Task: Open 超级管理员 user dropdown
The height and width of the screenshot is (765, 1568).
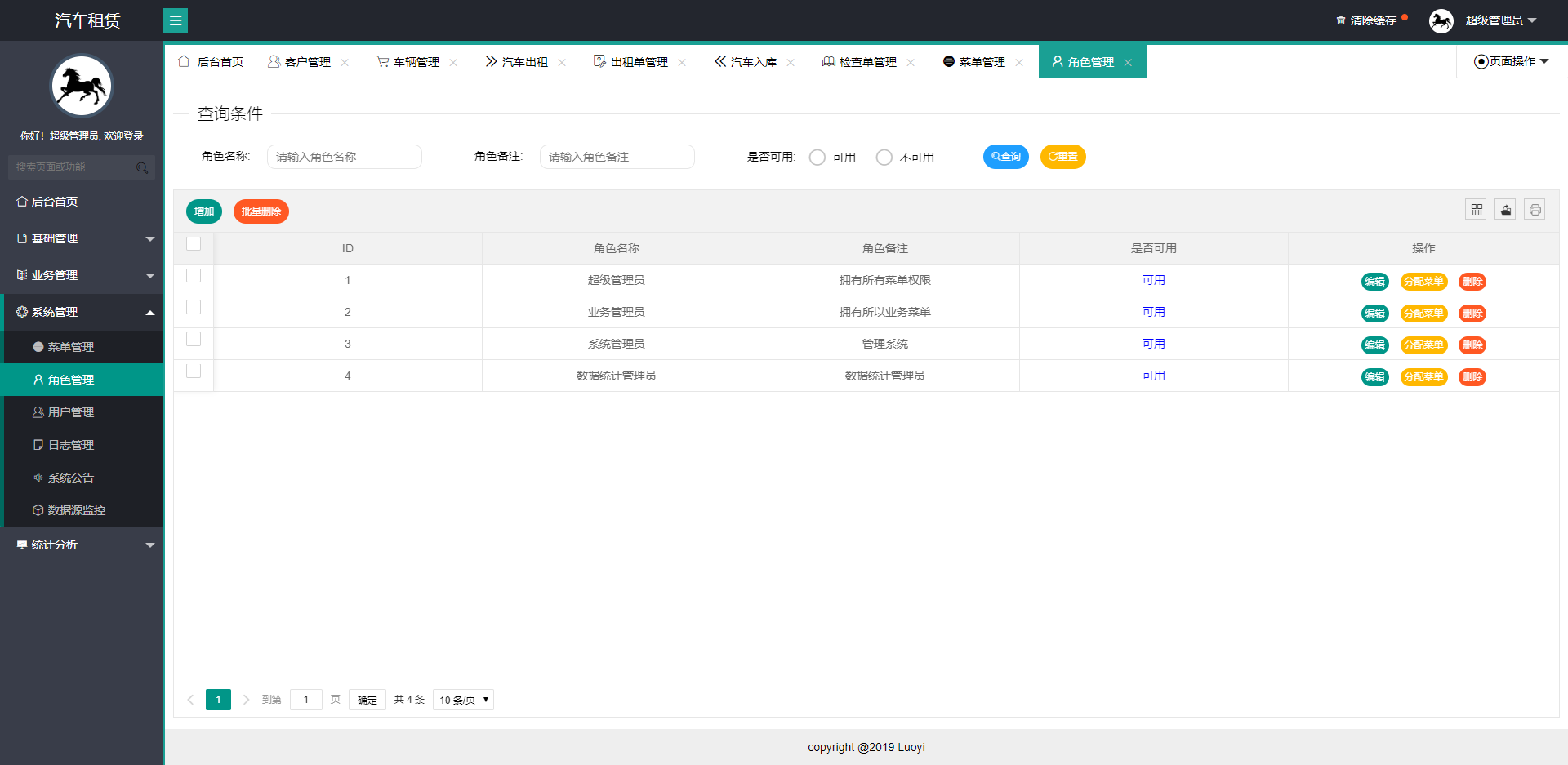Action: tap(1501, 20)
